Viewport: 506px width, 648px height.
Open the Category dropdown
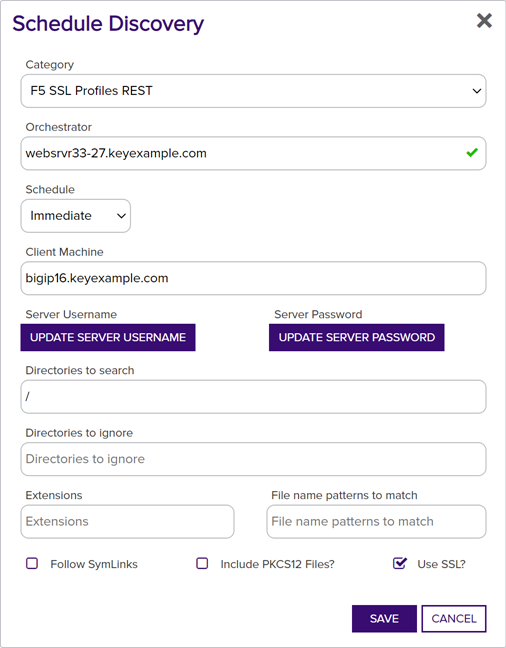coord(253,91)
